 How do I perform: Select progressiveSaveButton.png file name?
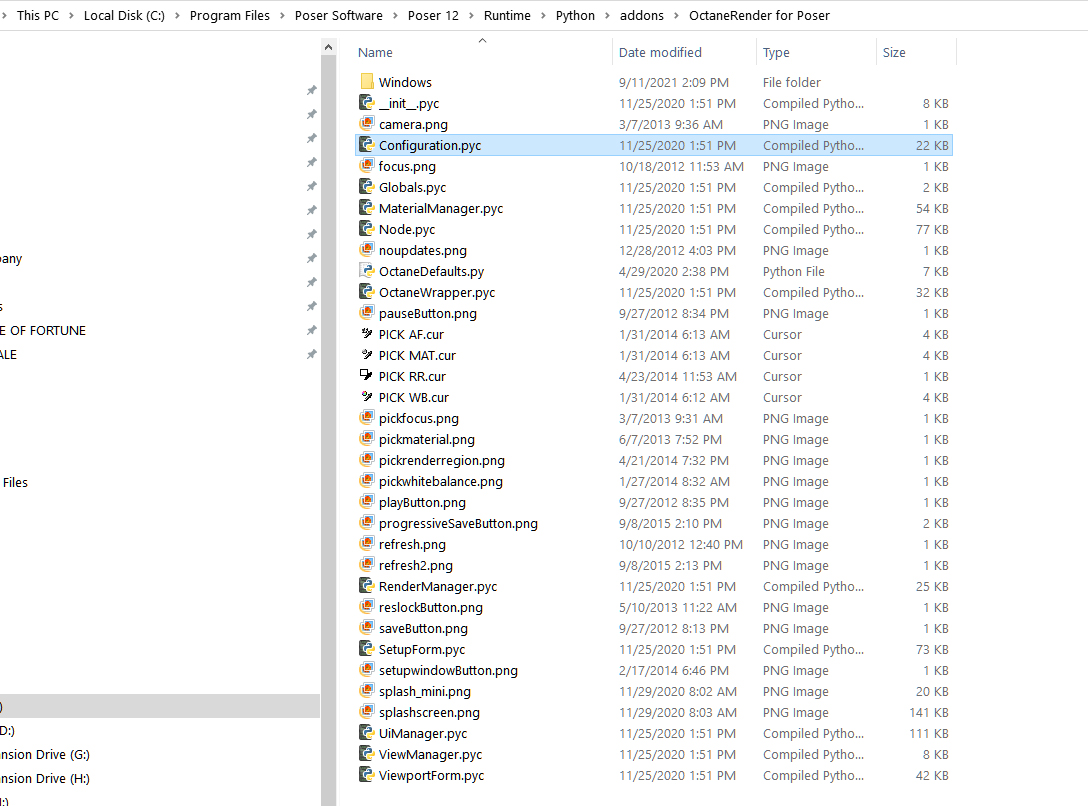[458, 523]
